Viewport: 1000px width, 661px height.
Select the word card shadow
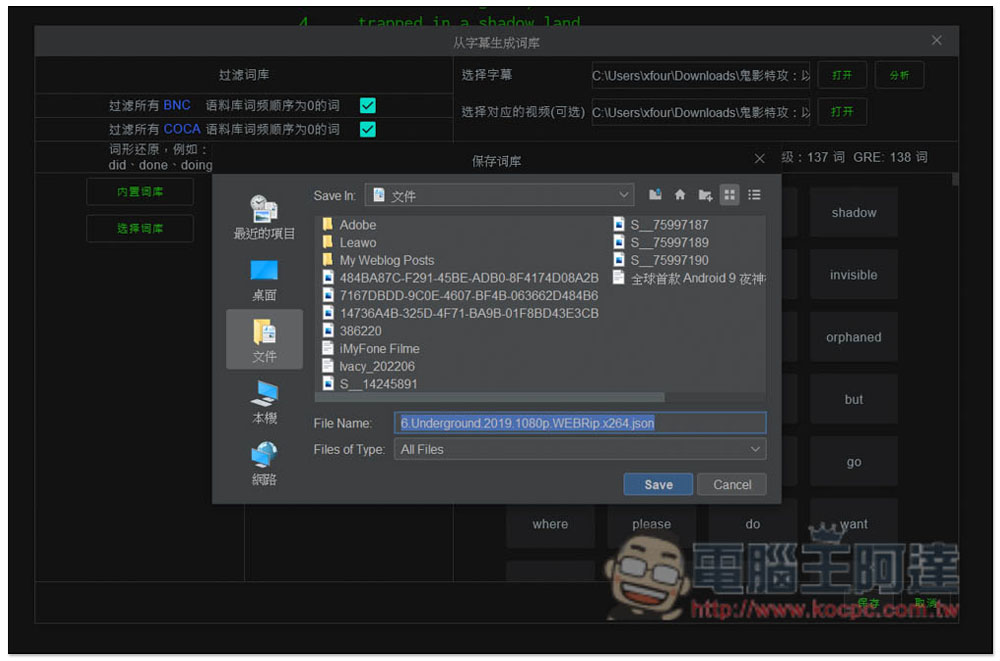tap(853, 212)
